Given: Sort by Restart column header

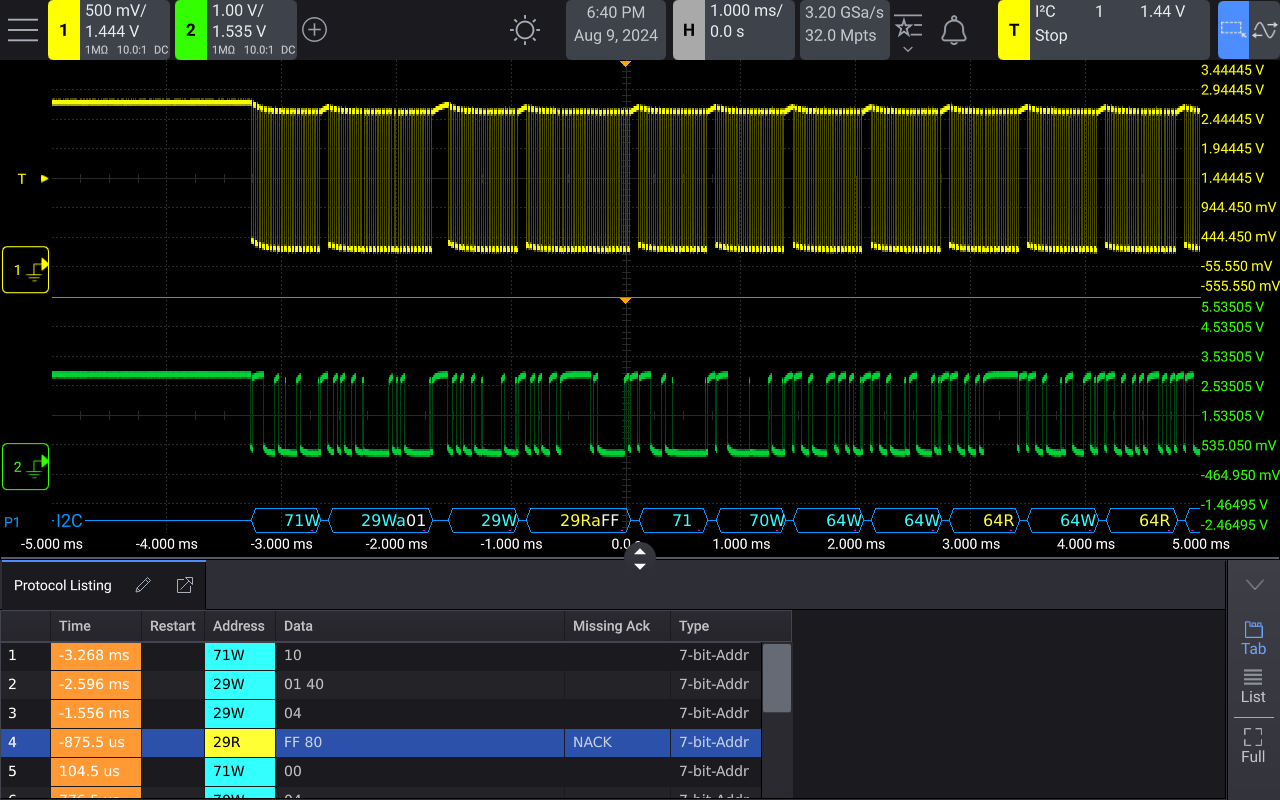Looking at the screenshot, I should tap(173, 626).
